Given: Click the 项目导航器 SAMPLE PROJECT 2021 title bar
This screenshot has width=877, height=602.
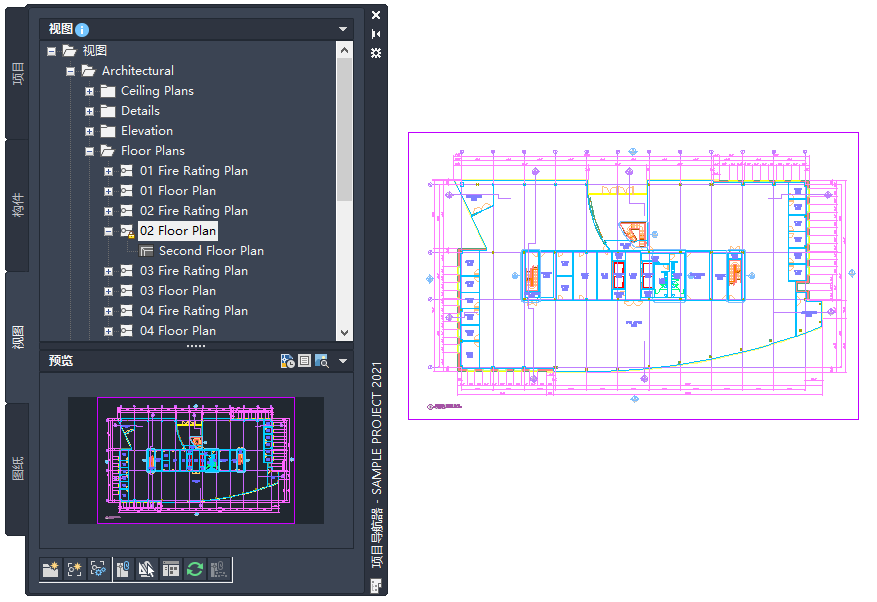Looking at the screenshot, I should (376, 465).
